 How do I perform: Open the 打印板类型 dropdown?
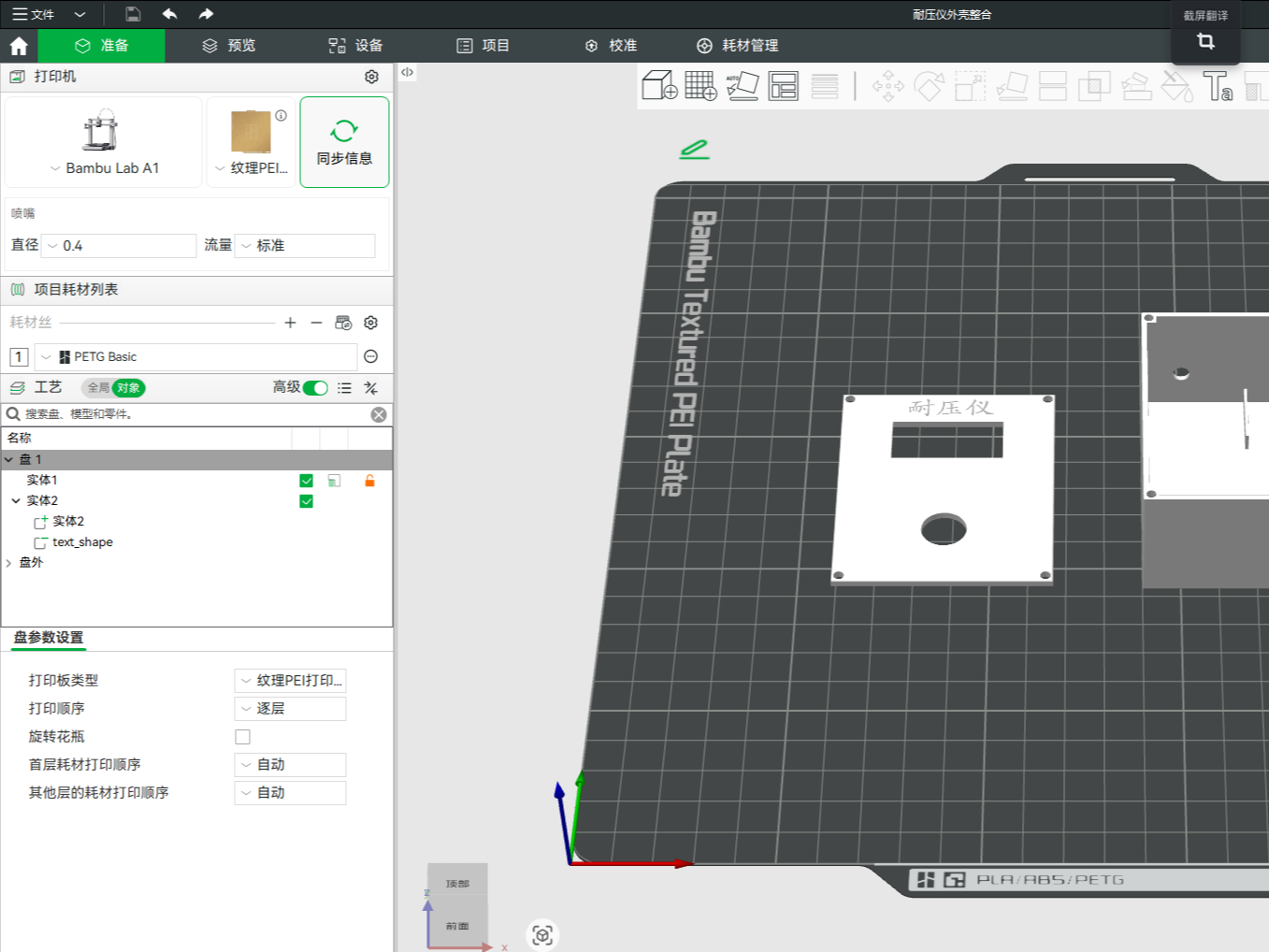point(290,681)
